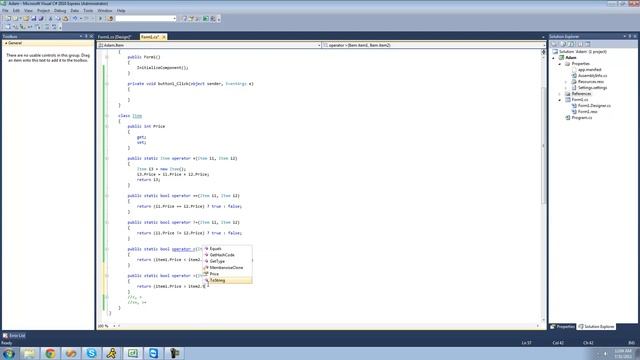The image size is (640, 360).
Task: Open the zoom percentage dropdown in editor
Action: (114, 326)
